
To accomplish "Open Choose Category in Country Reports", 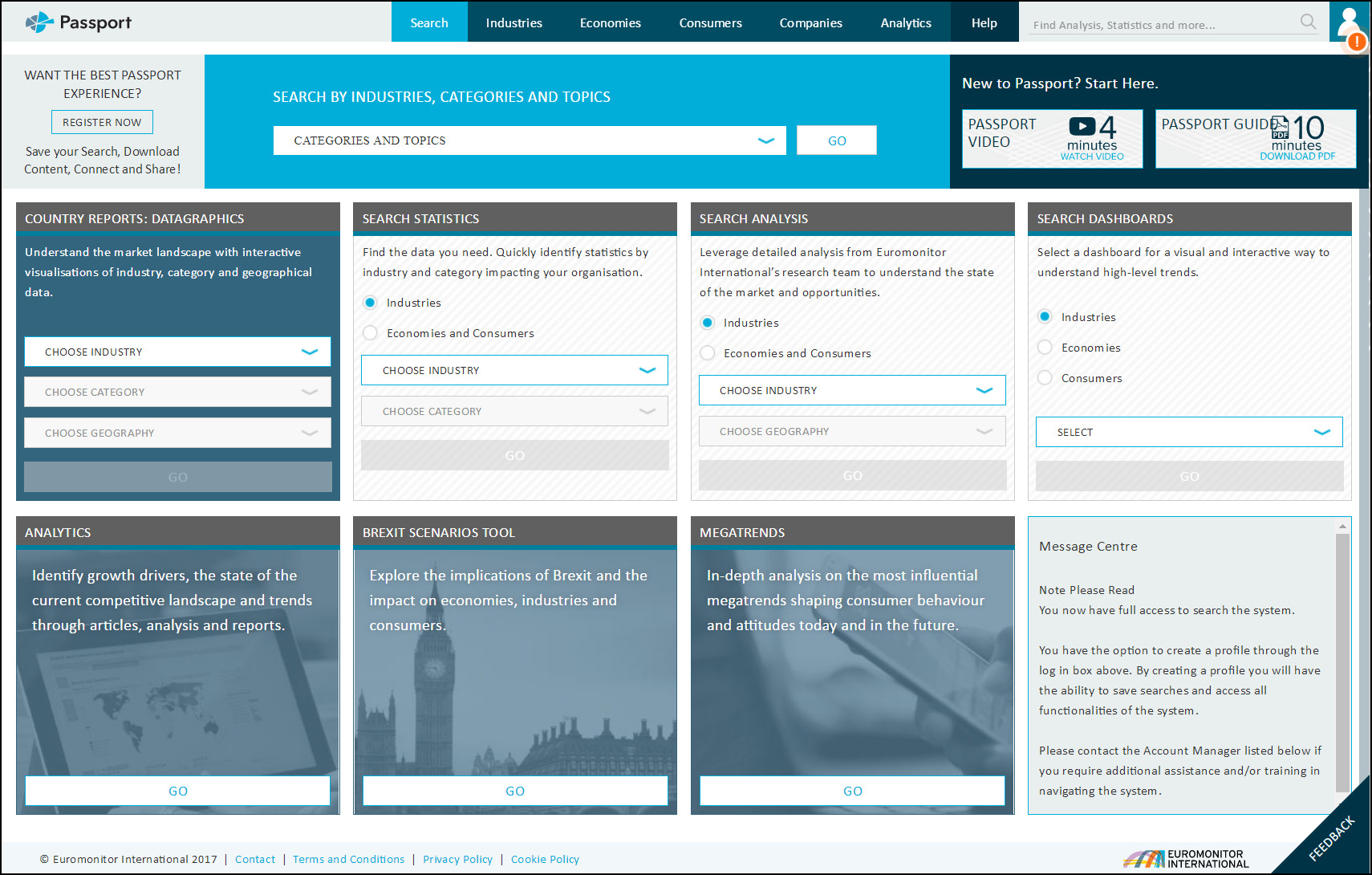I will pyautogui.click(x=177, y=392).
